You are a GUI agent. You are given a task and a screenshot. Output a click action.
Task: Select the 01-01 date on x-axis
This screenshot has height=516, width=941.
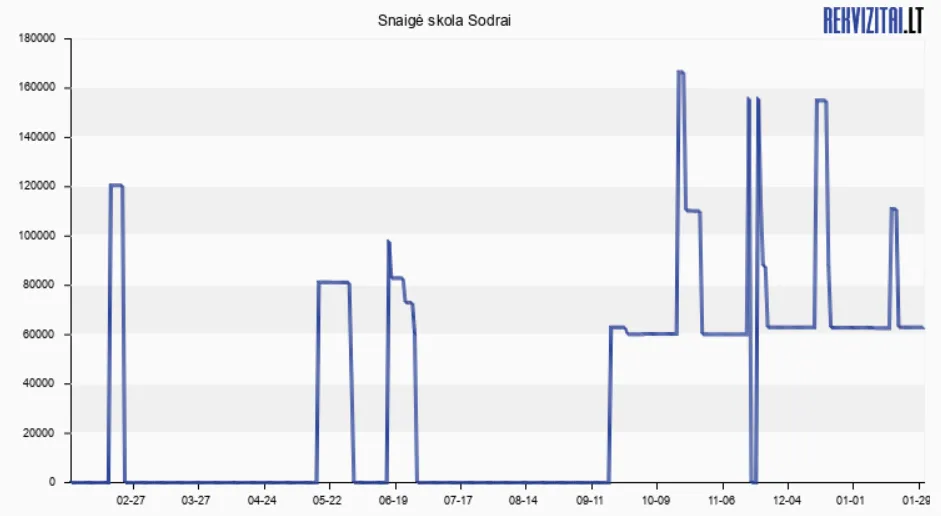851,498
